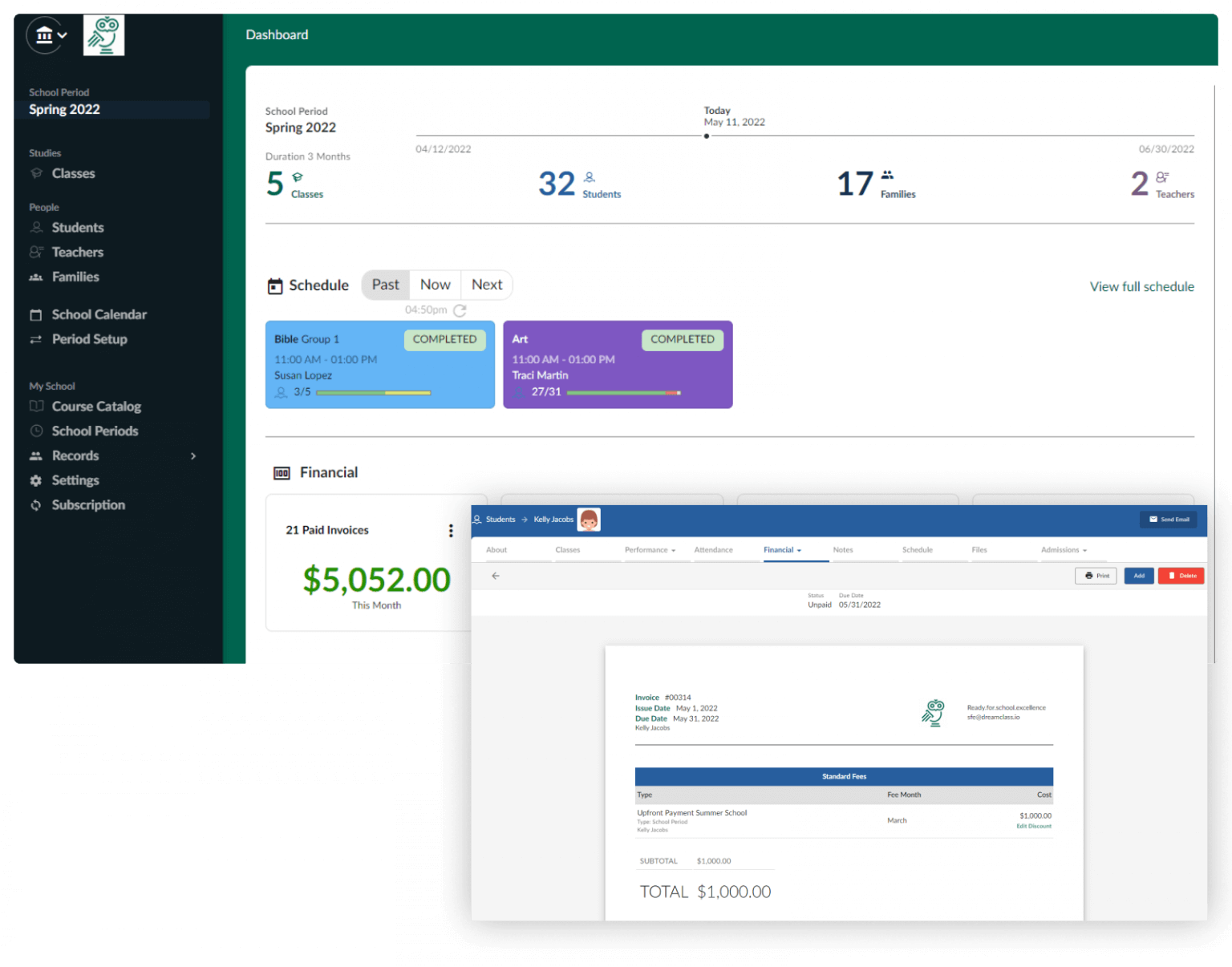Open the Teachers list
Viewport: 1232px width, 967px height.
77,252
